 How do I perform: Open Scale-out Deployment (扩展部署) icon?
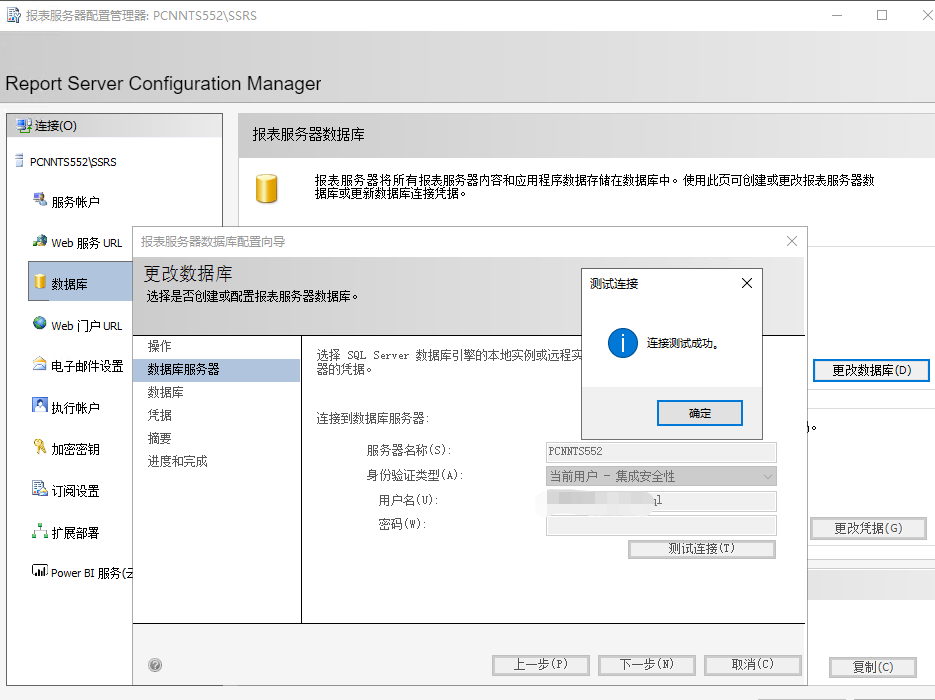tap(40, 531)
